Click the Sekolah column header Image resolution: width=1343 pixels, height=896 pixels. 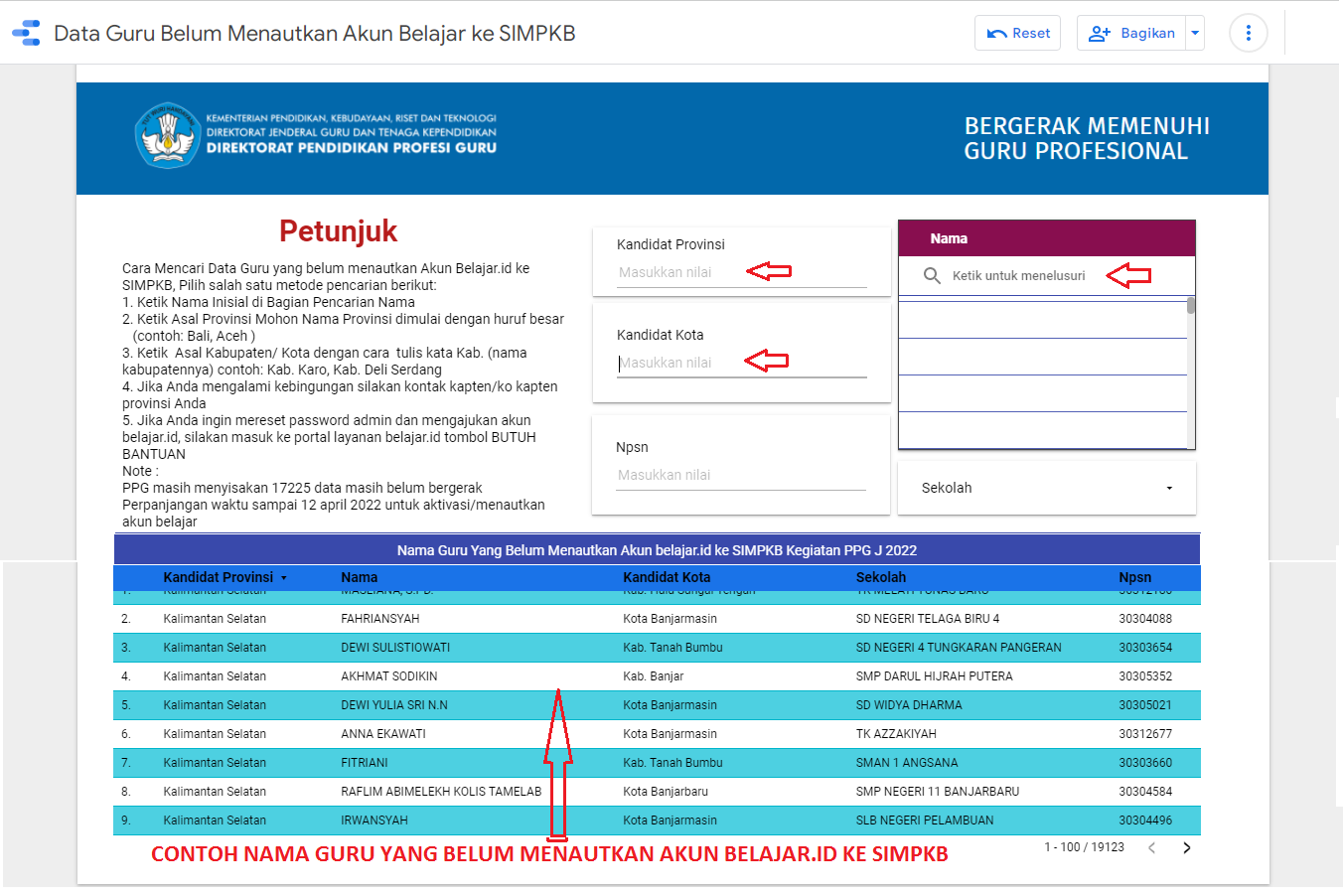point(881,577)
